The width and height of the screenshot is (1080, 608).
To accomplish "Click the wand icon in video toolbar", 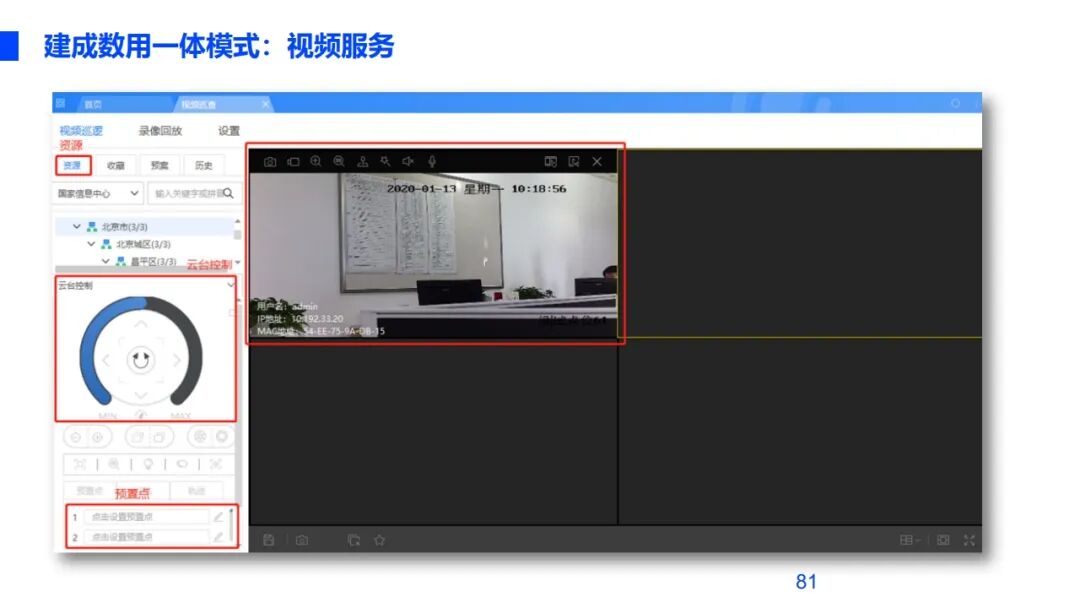I will coord(385,161).
